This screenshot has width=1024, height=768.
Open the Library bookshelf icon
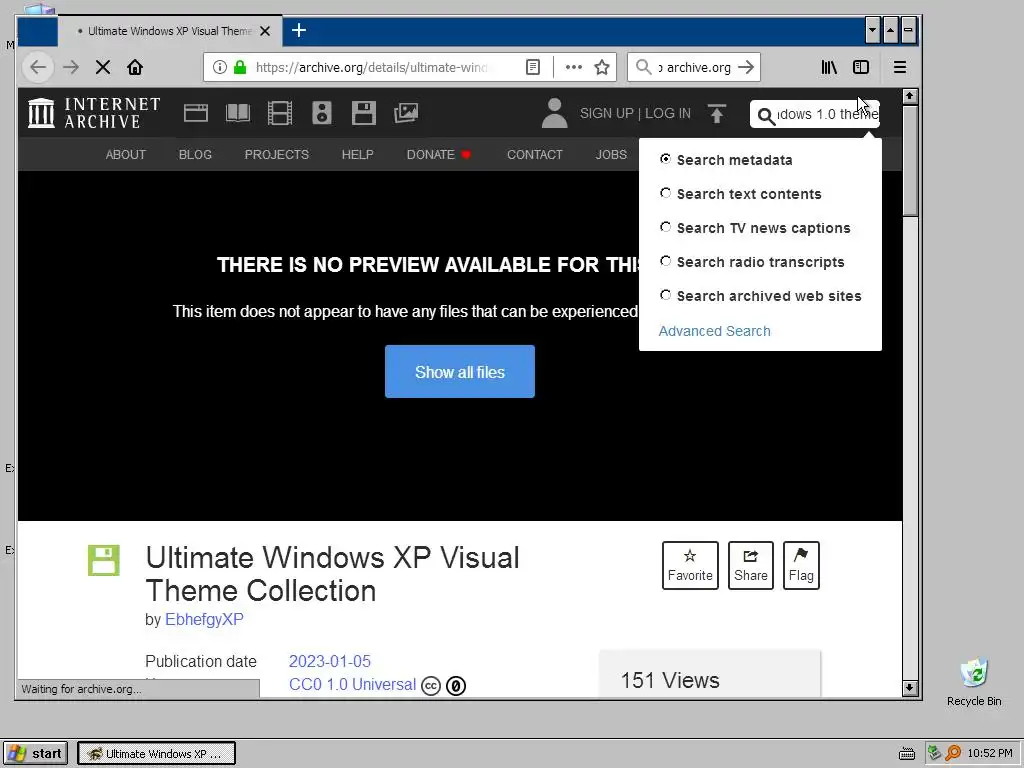pos(829,67)
